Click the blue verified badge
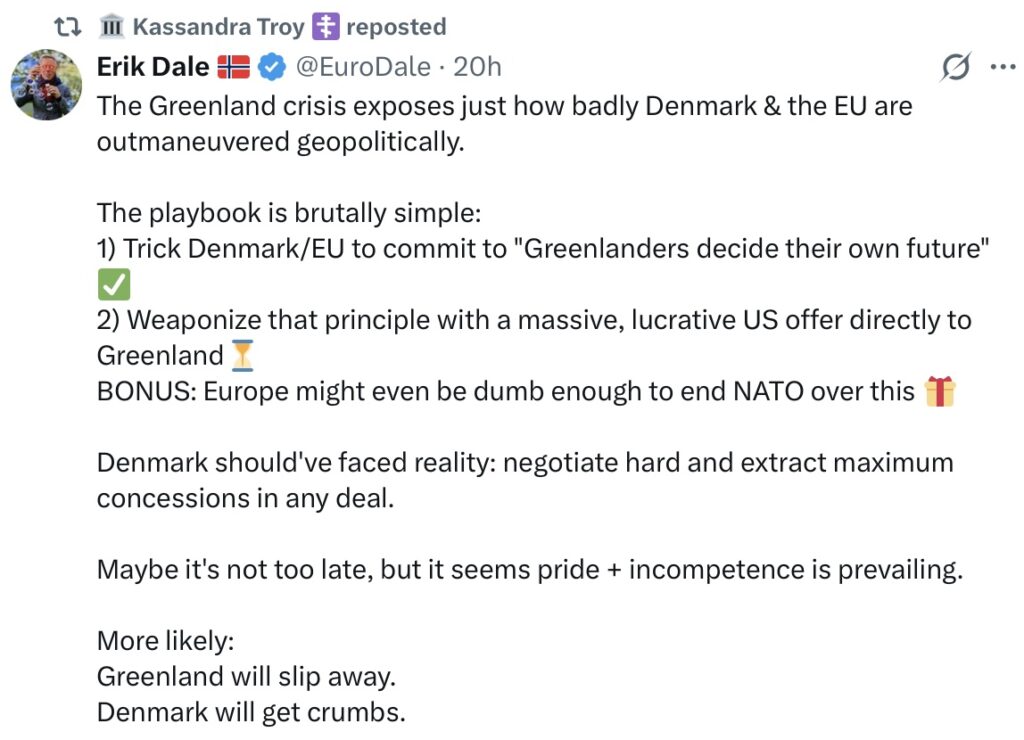This screenshot has width=1024, height=740. coord(270,68)
